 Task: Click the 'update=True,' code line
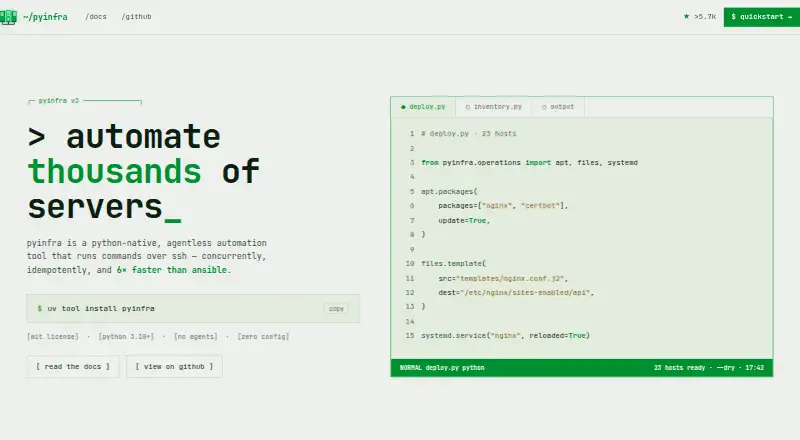464,221
